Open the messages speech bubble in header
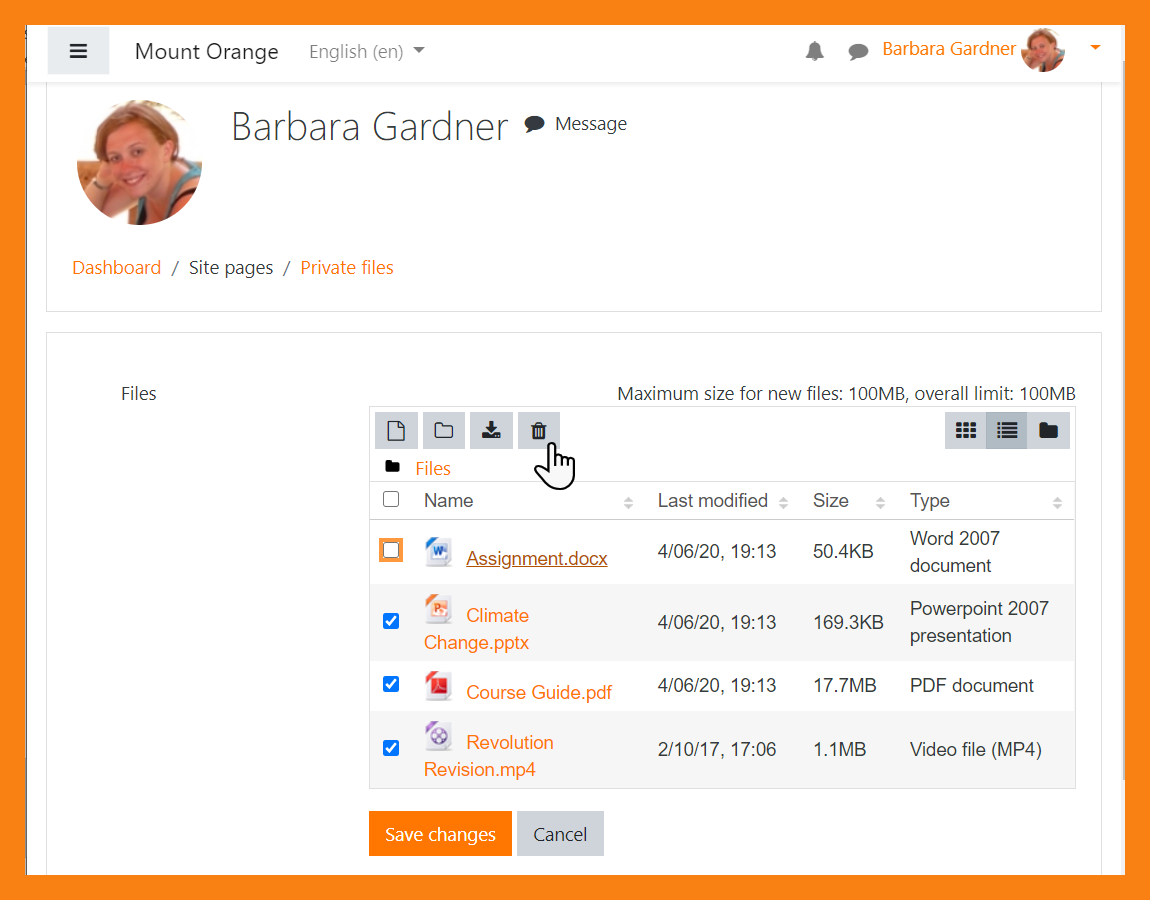 point(858,51)
